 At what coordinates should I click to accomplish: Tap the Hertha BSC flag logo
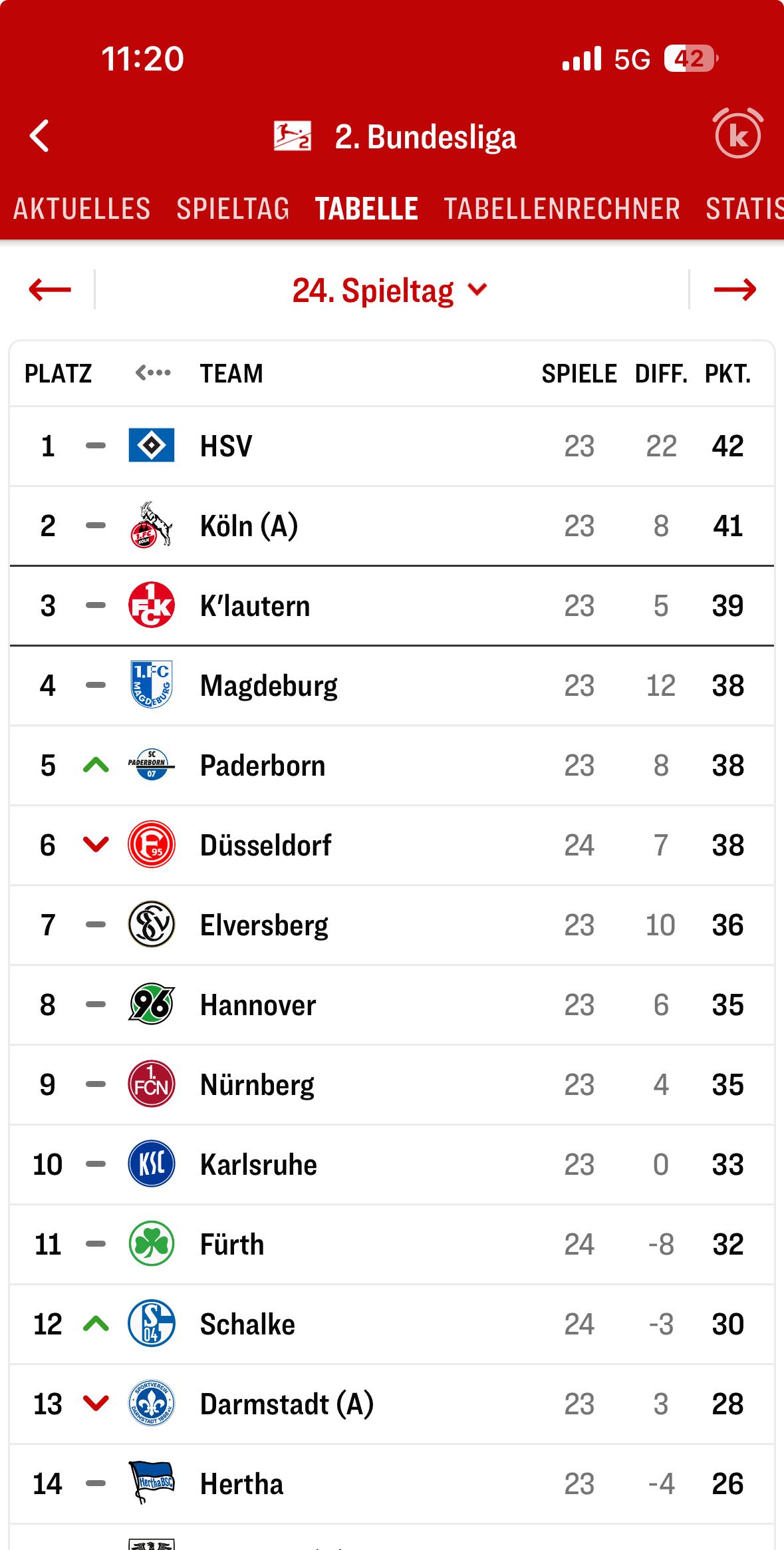tap(152, 1483)
